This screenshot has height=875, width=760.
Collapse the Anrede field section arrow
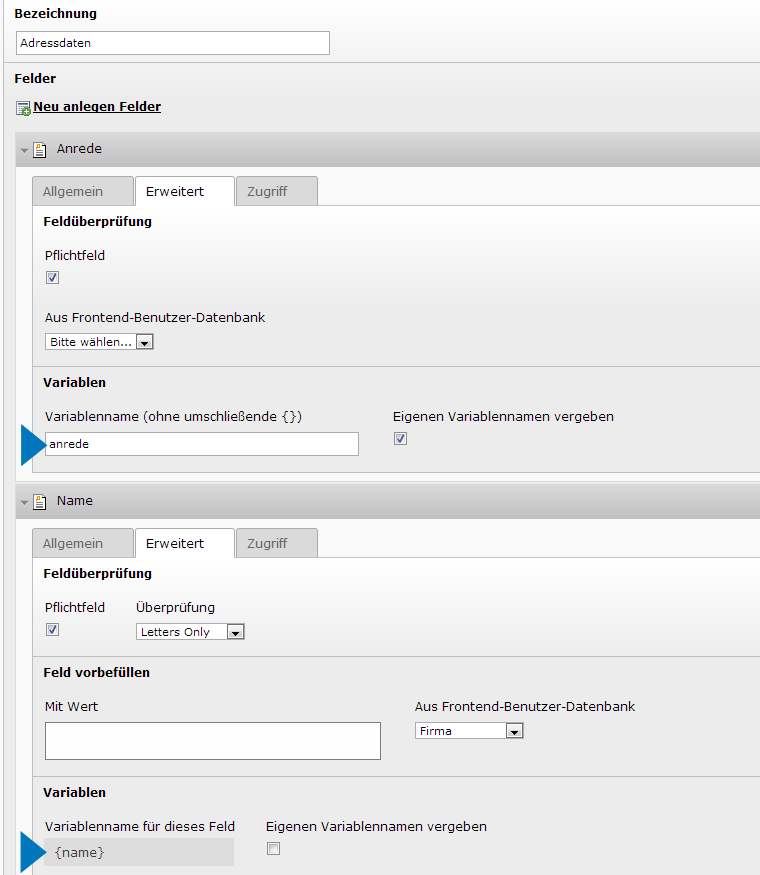point(25,151)
